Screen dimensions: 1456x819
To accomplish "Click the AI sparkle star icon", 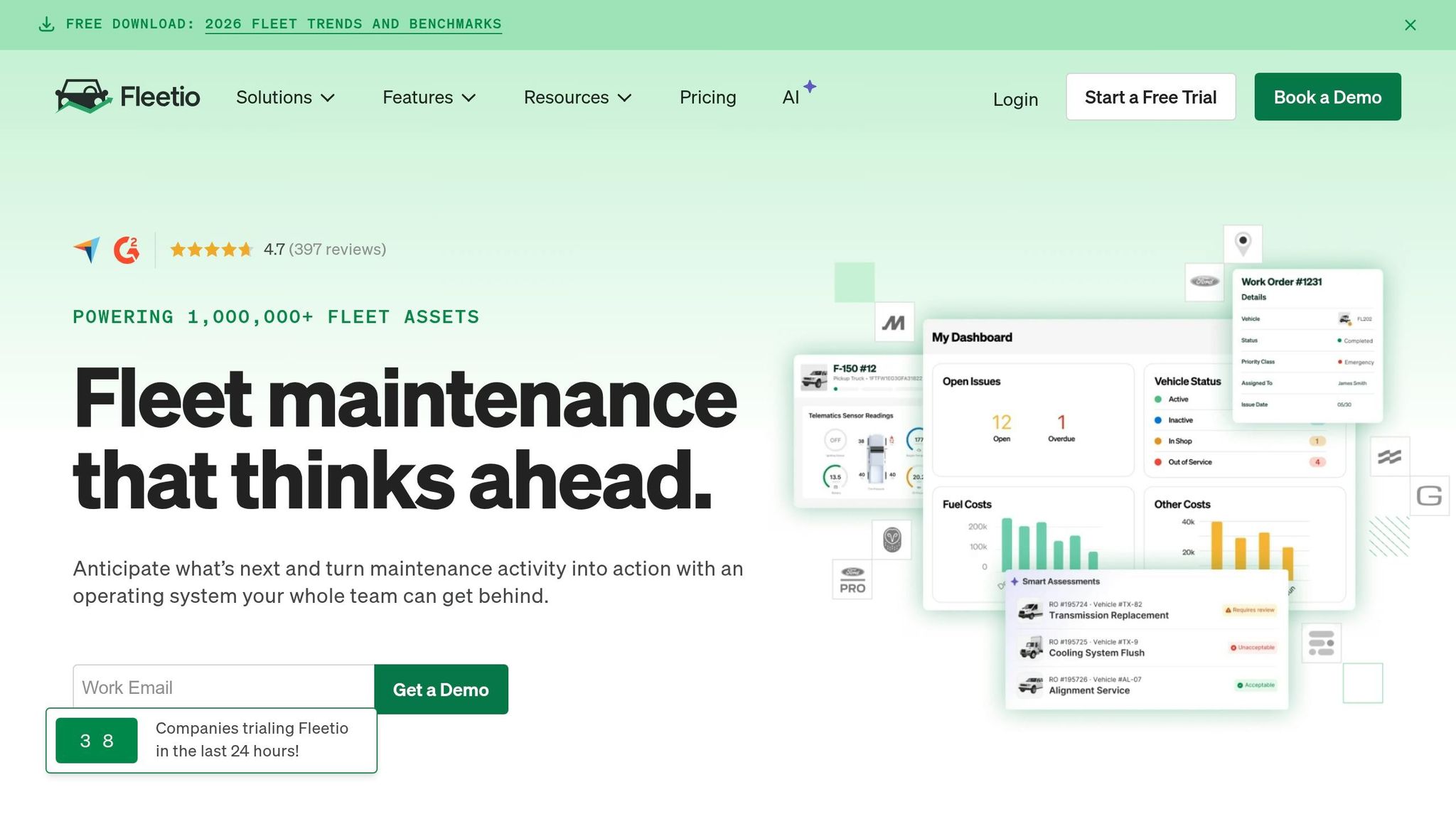I will pos(810,87).
